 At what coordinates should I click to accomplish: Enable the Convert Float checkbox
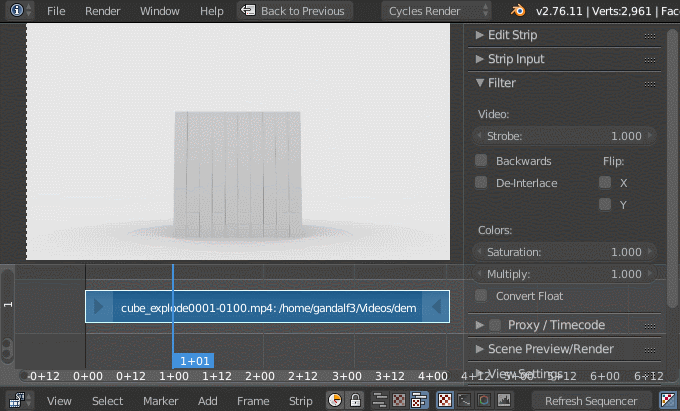481,296
